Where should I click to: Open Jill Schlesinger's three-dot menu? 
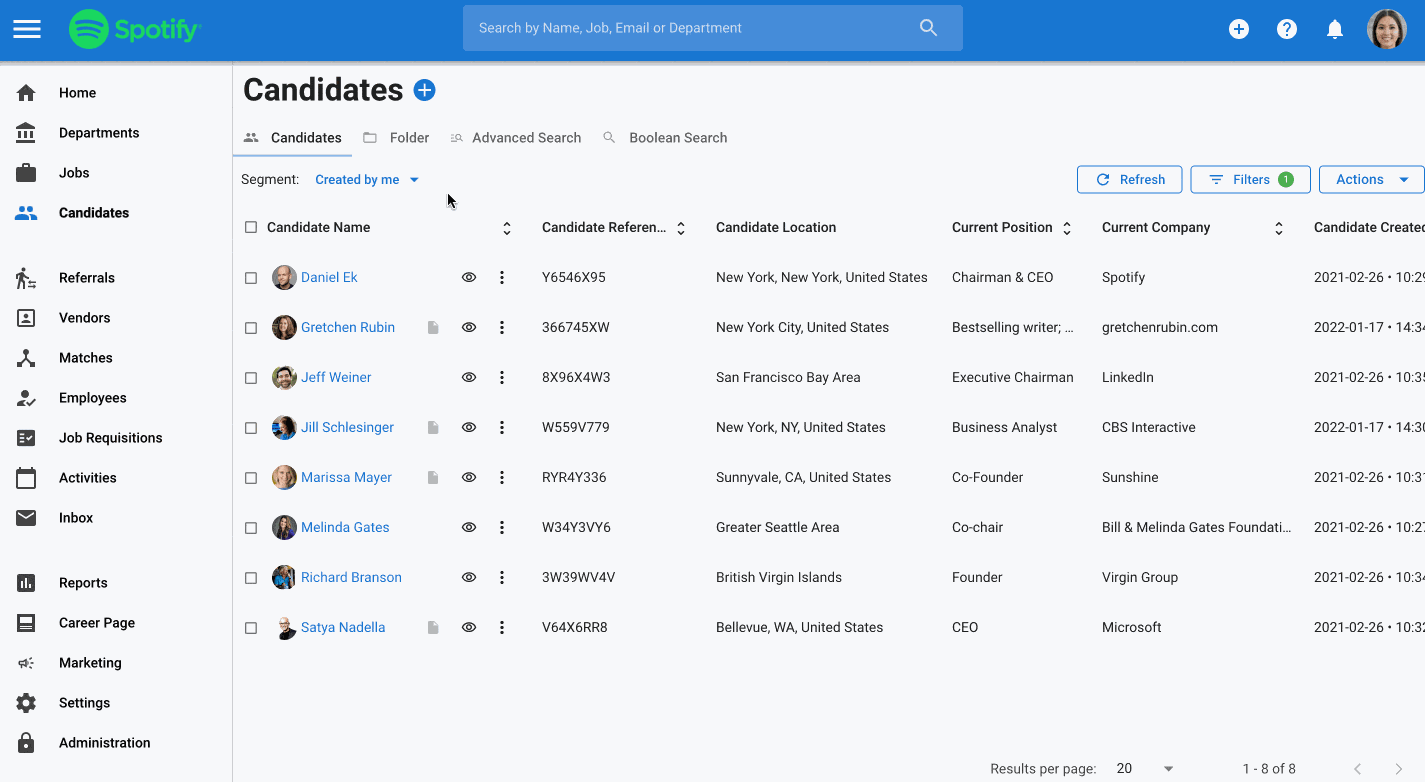502,428
